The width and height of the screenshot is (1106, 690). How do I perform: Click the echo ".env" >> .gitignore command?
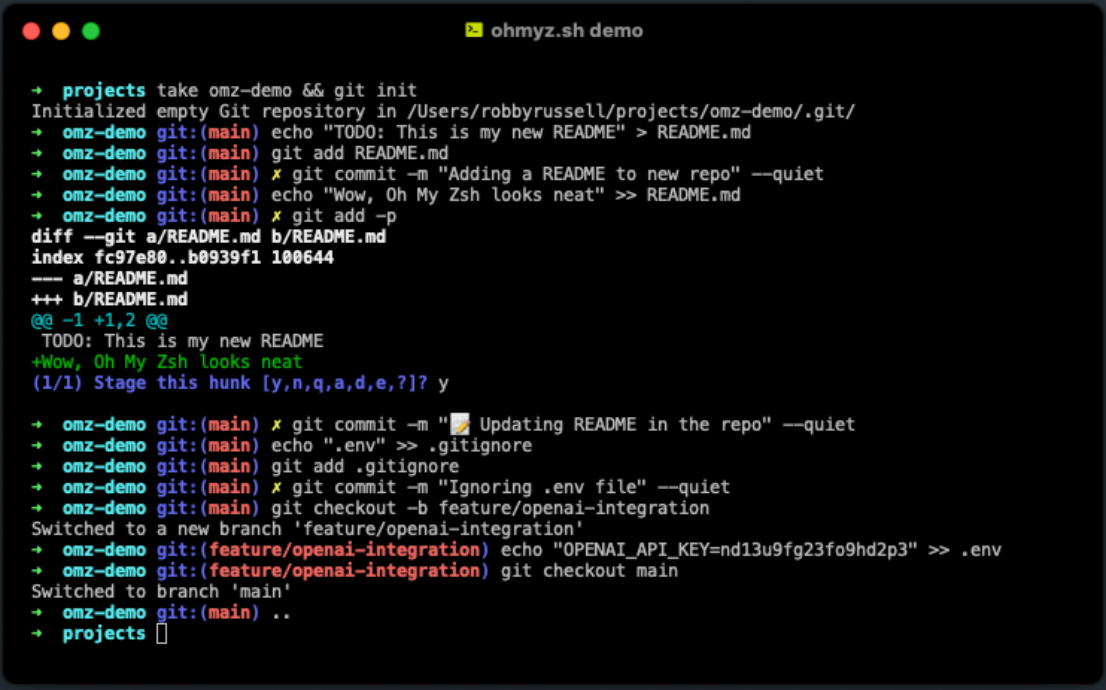tap(401, 446)
